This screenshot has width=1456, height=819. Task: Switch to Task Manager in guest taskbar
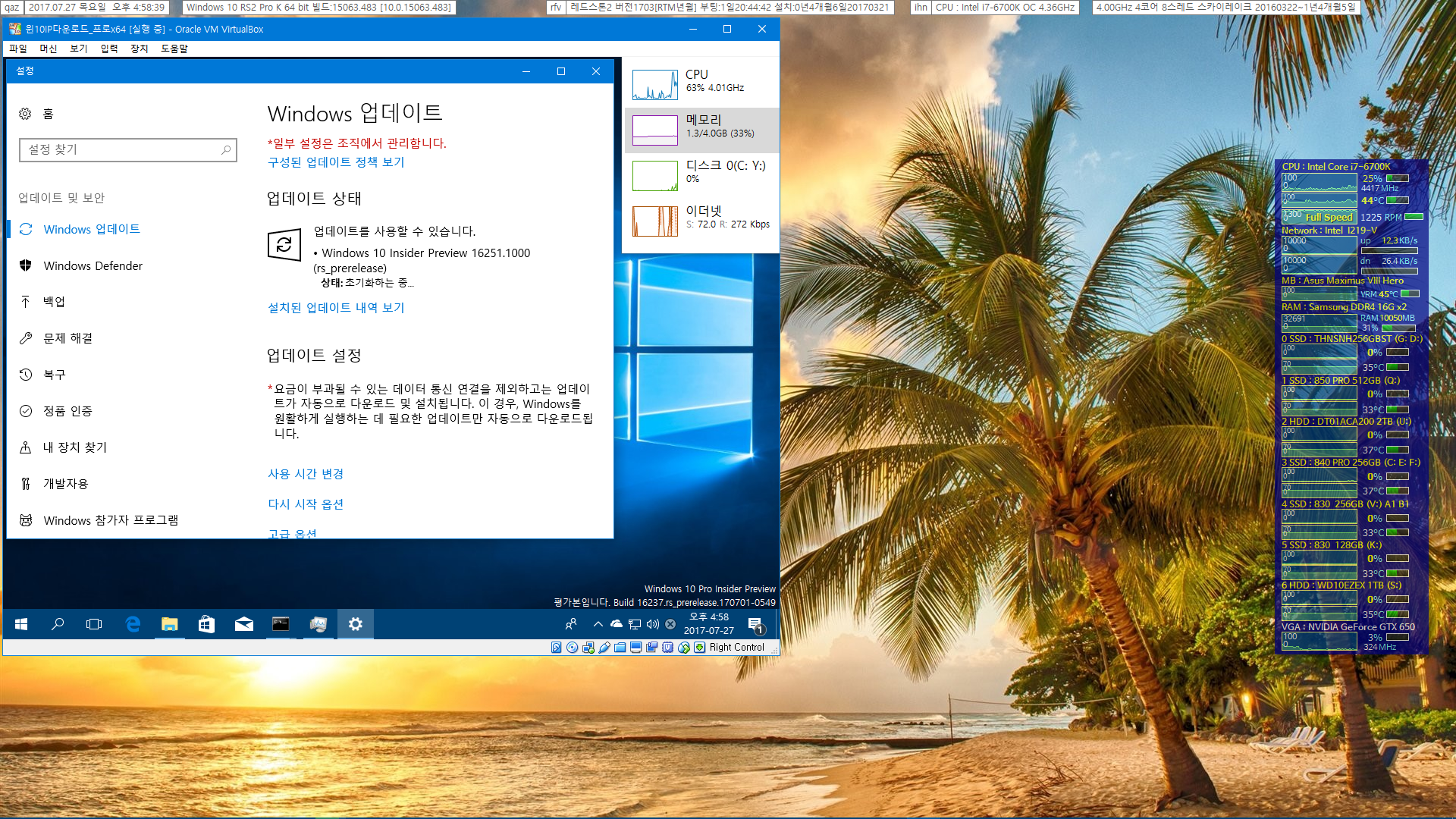(x=318, y=624)
